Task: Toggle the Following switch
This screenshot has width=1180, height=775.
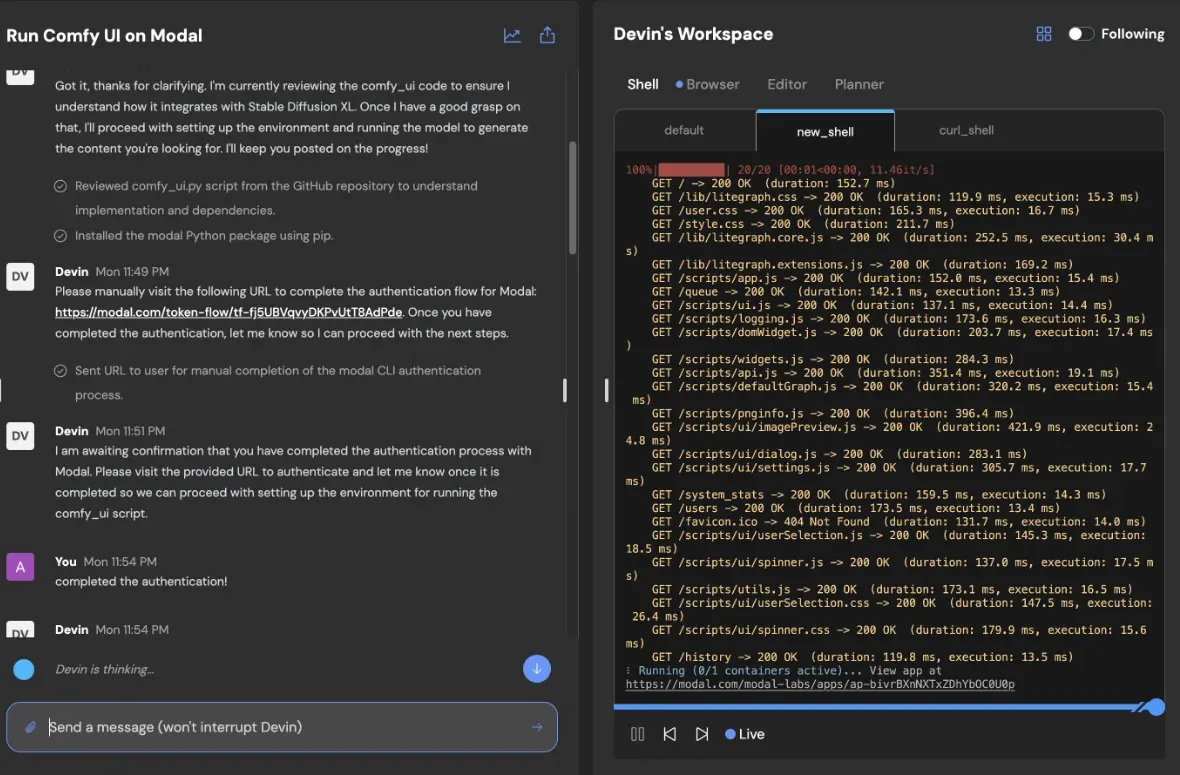Action: coord(1081,34)
